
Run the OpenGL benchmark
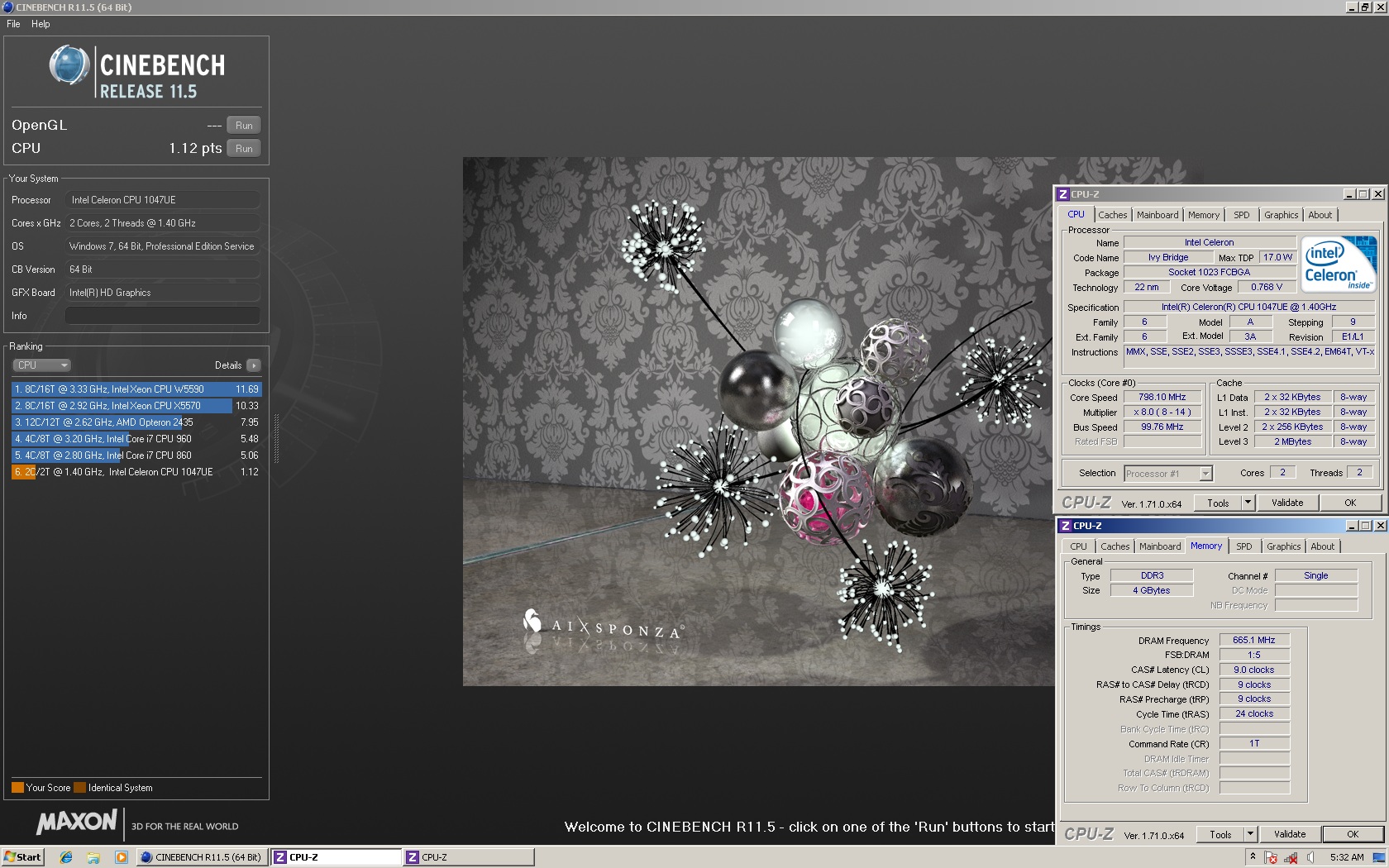click(244, 126)
